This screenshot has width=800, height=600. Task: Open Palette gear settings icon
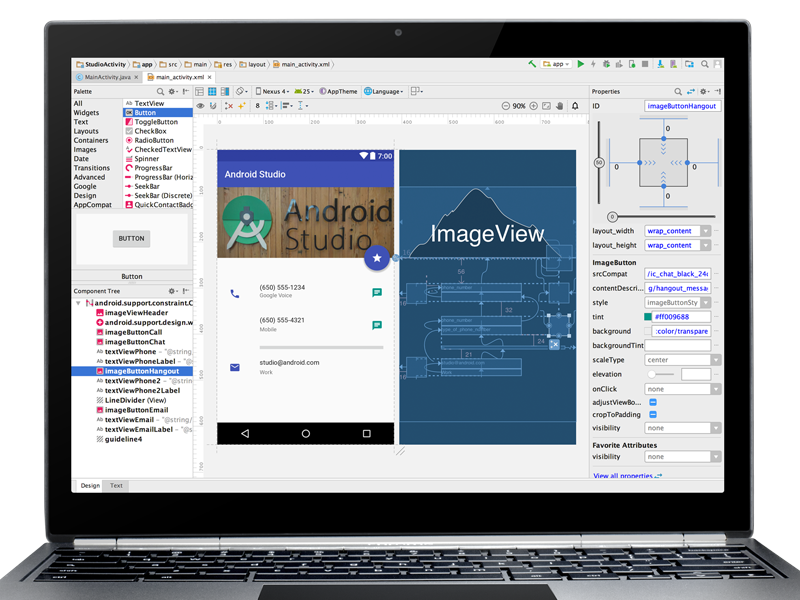172,91
